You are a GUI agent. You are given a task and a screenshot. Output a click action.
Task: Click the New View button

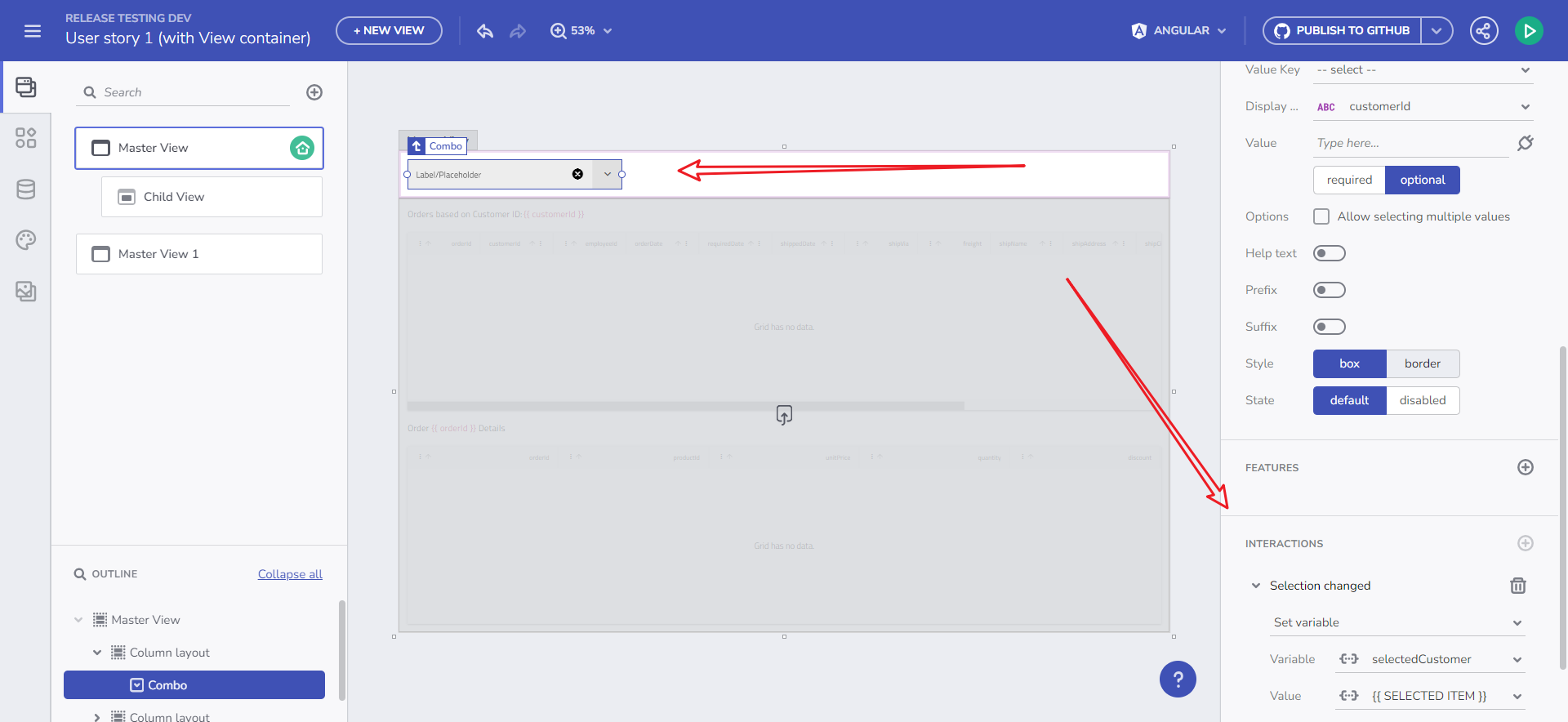[x=389, y=31]
